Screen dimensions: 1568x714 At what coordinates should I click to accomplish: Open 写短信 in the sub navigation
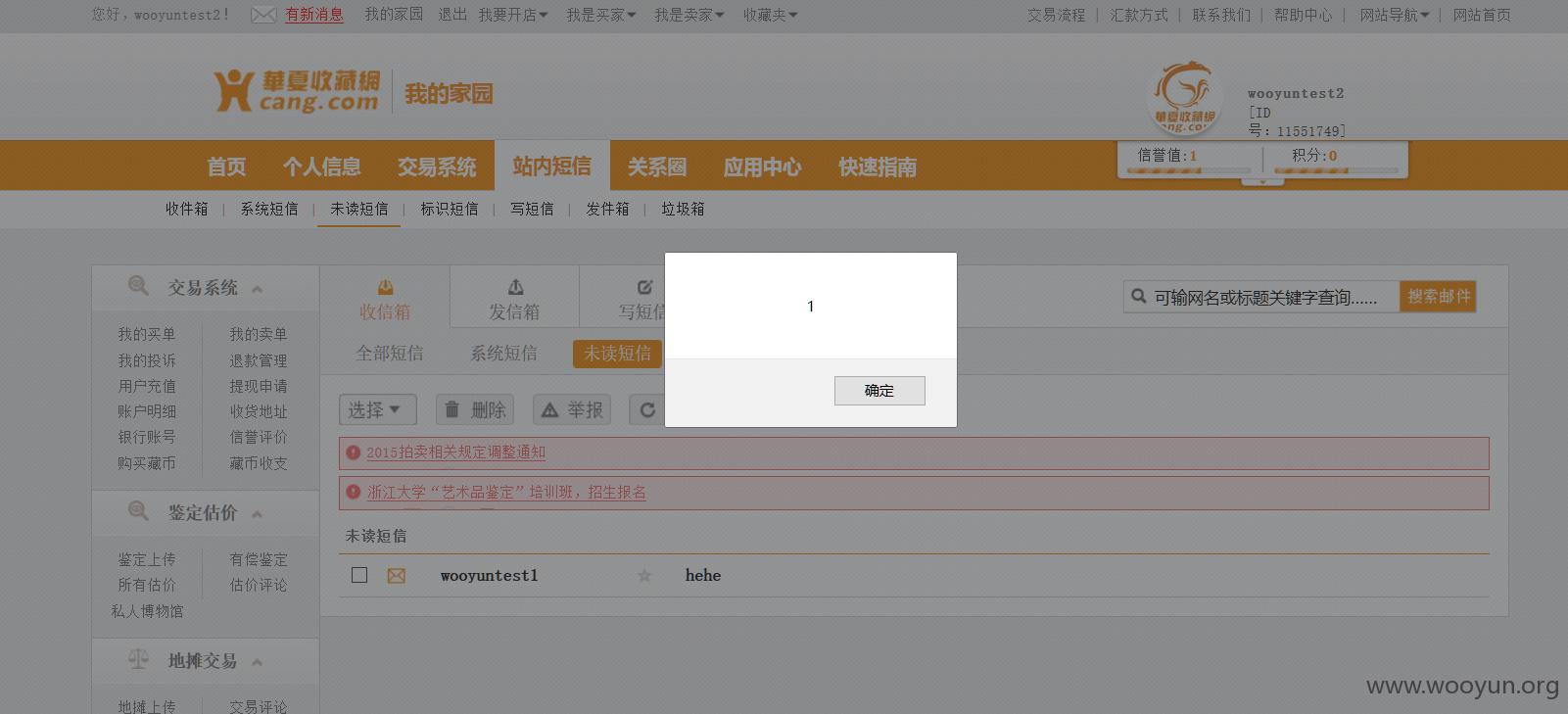532,209
